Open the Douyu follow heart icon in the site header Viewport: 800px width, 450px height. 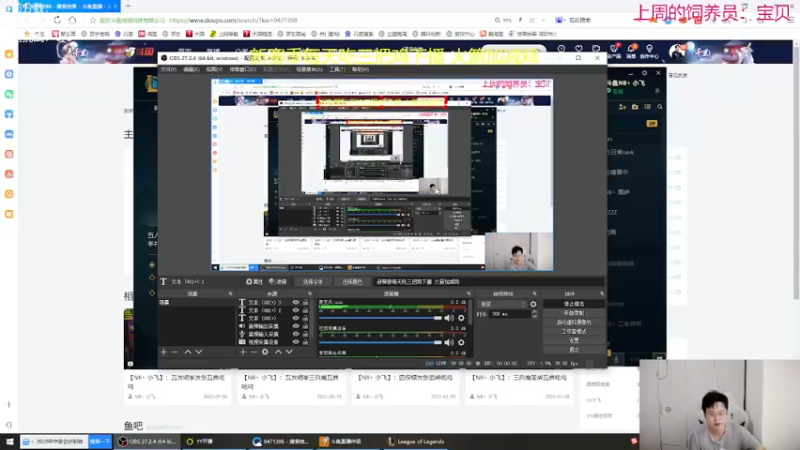click(x=579, y=49)
